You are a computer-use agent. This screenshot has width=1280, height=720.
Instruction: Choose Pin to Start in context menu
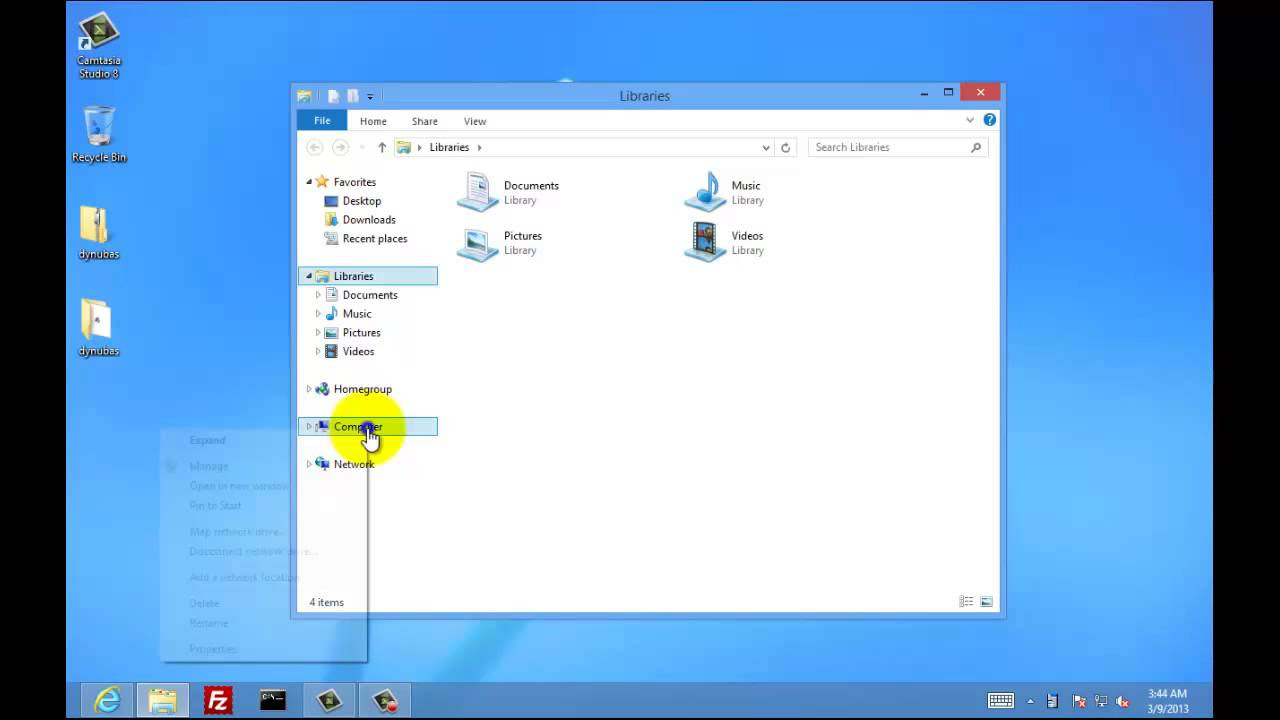click(215, 506)
